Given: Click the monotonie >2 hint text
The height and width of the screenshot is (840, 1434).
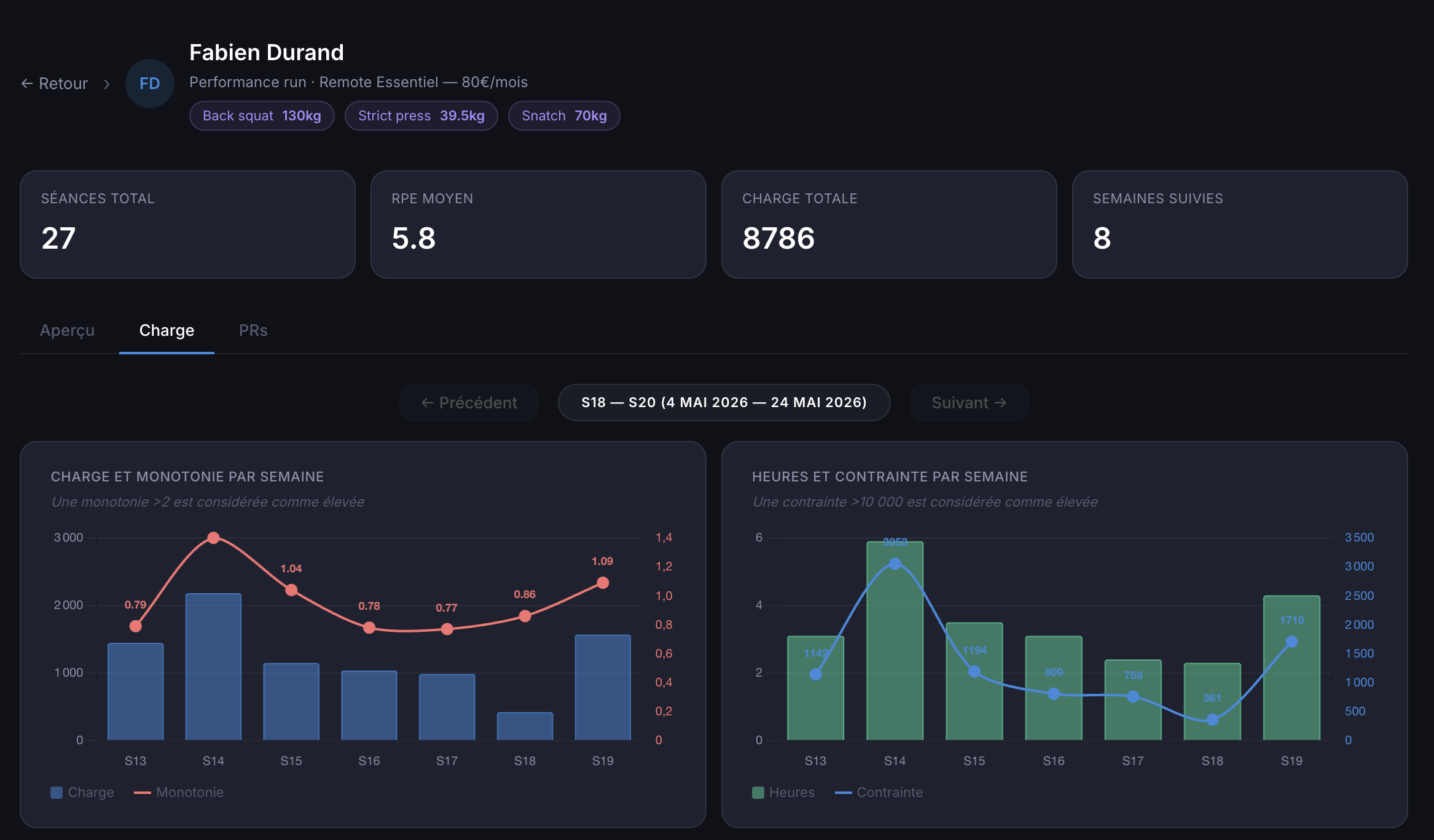Looking at the screenshot, I should 208,502.
